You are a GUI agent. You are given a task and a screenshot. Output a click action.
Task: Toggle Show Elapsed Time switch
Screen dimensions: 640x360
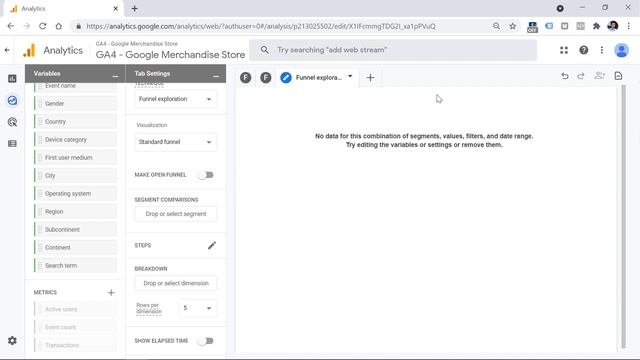(x=206, y=341)
